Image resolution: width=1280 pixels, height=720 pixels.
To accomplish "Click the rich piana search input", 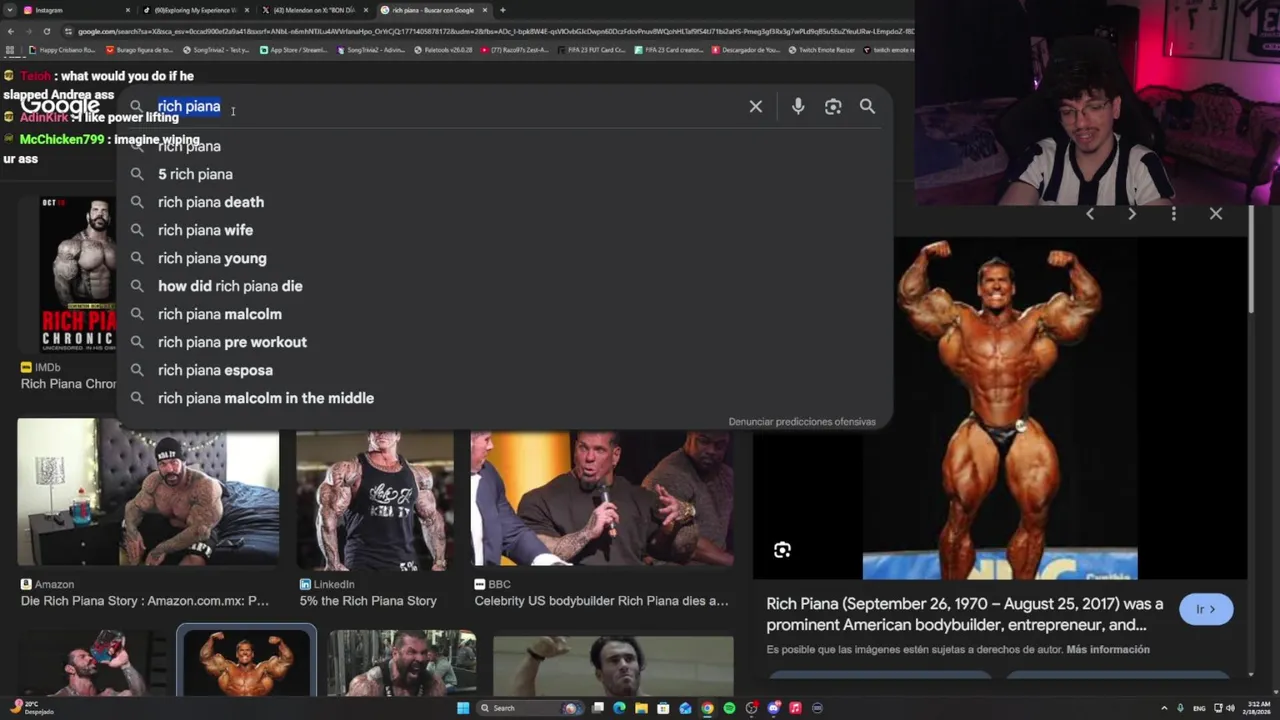I will (x=445, y=106).
